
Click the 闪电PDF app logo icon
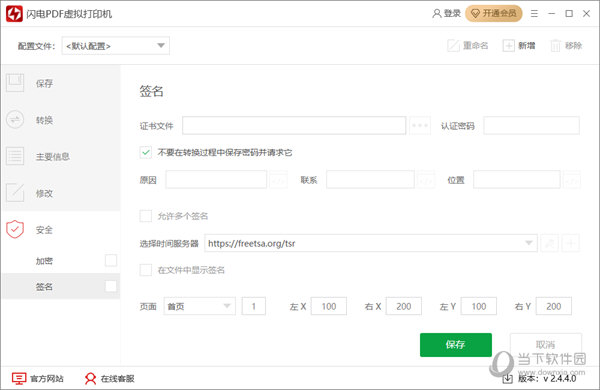[x=14, y=14]
